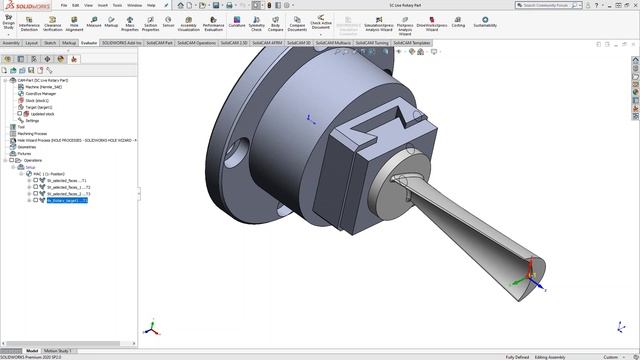
Task: Run Performance Evaluation
Action: tap(213, 24)
